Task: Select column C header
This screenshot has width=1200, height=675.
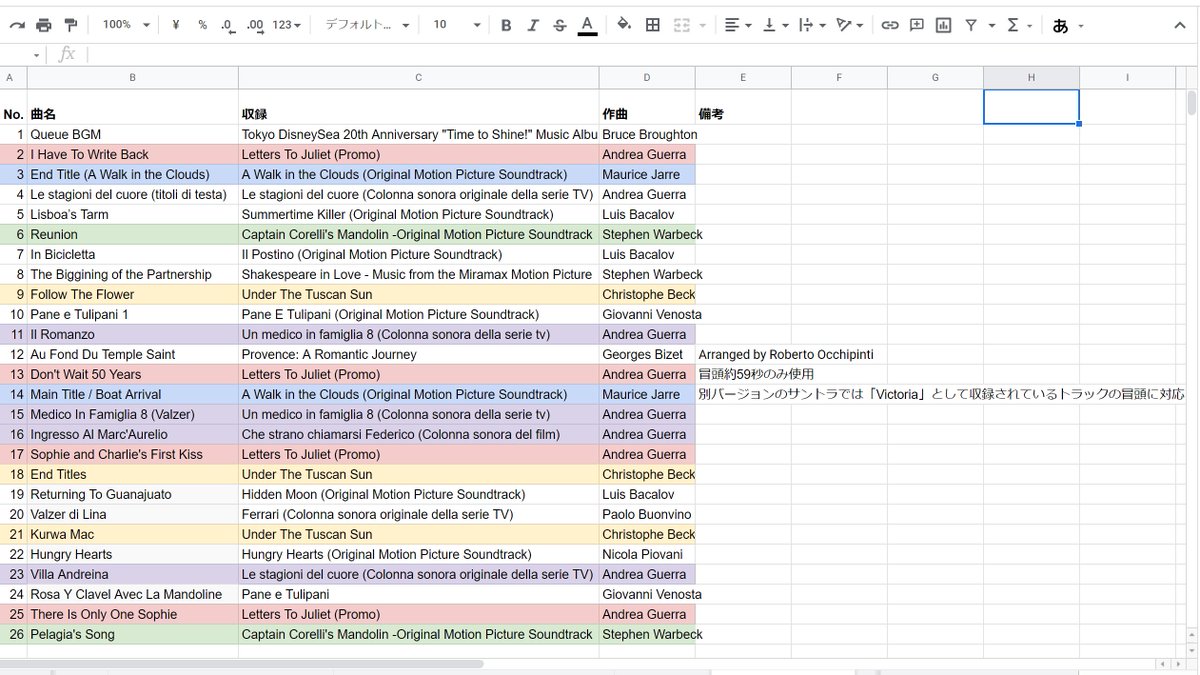Action: [x=419, y=78]
